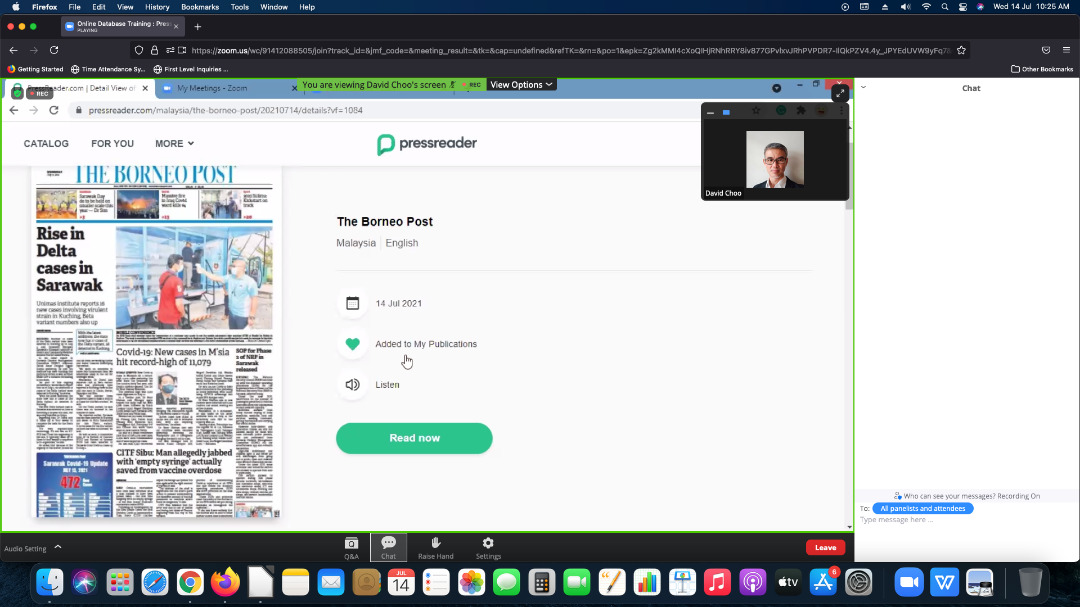This screenshot has width=1080, height=607.
Task: Expand the MORE menu
Action: [x=174, y=143]
